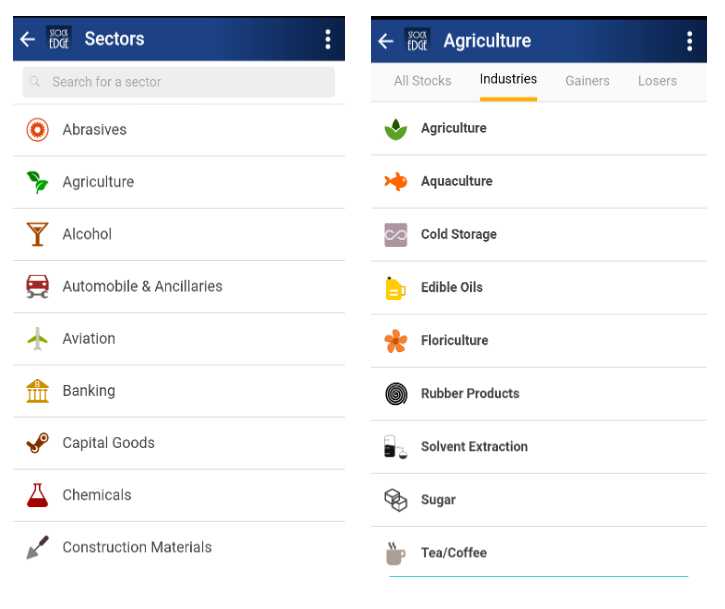Tap the Floriculture flower icon
This screenshot has height=609, width=725.
click(x=396, y=341)
